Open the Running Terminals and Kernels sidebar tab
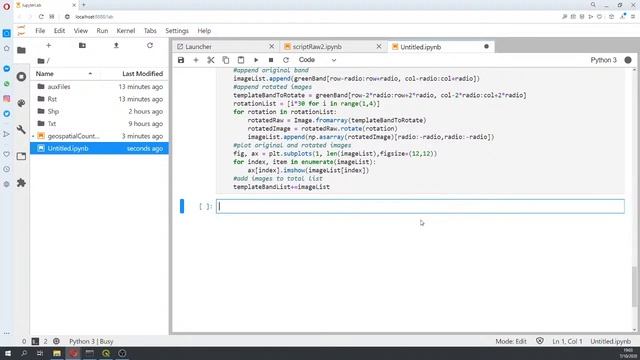 pos(21,77)
